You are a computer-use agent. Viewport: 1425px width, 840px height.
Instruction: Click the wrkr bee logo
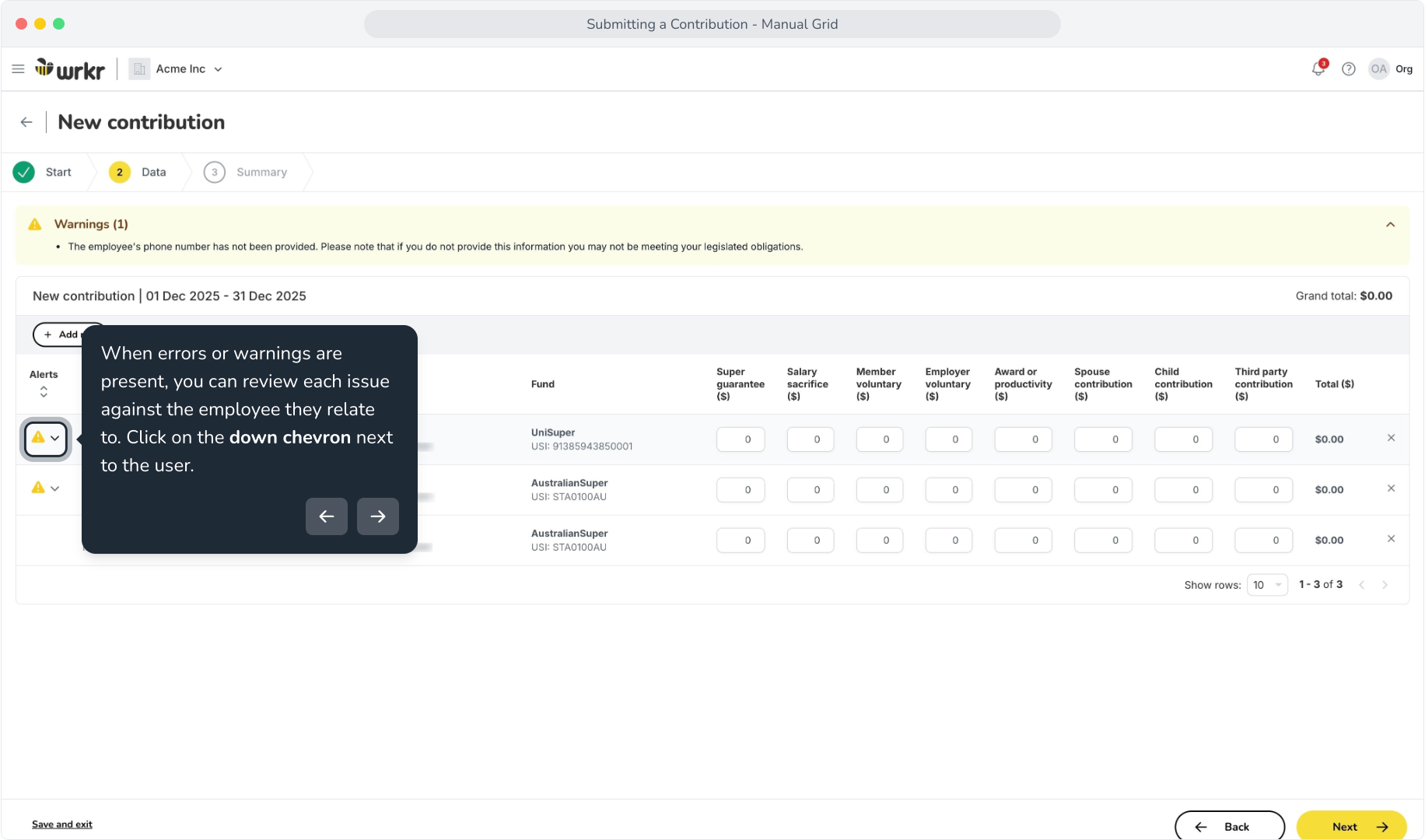[70, 69]
